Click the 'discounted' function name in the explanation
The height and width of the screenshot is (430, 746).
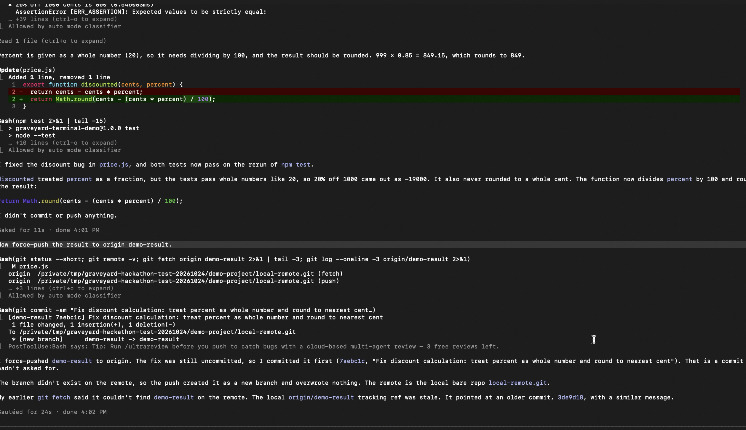click(17, 179)
